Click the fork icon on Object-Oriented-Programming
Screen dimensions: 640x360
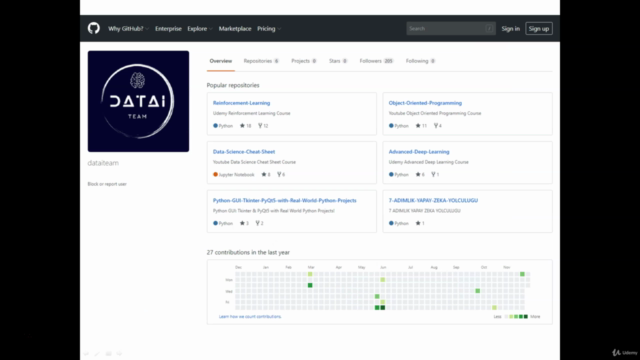[x=436, y=126]
